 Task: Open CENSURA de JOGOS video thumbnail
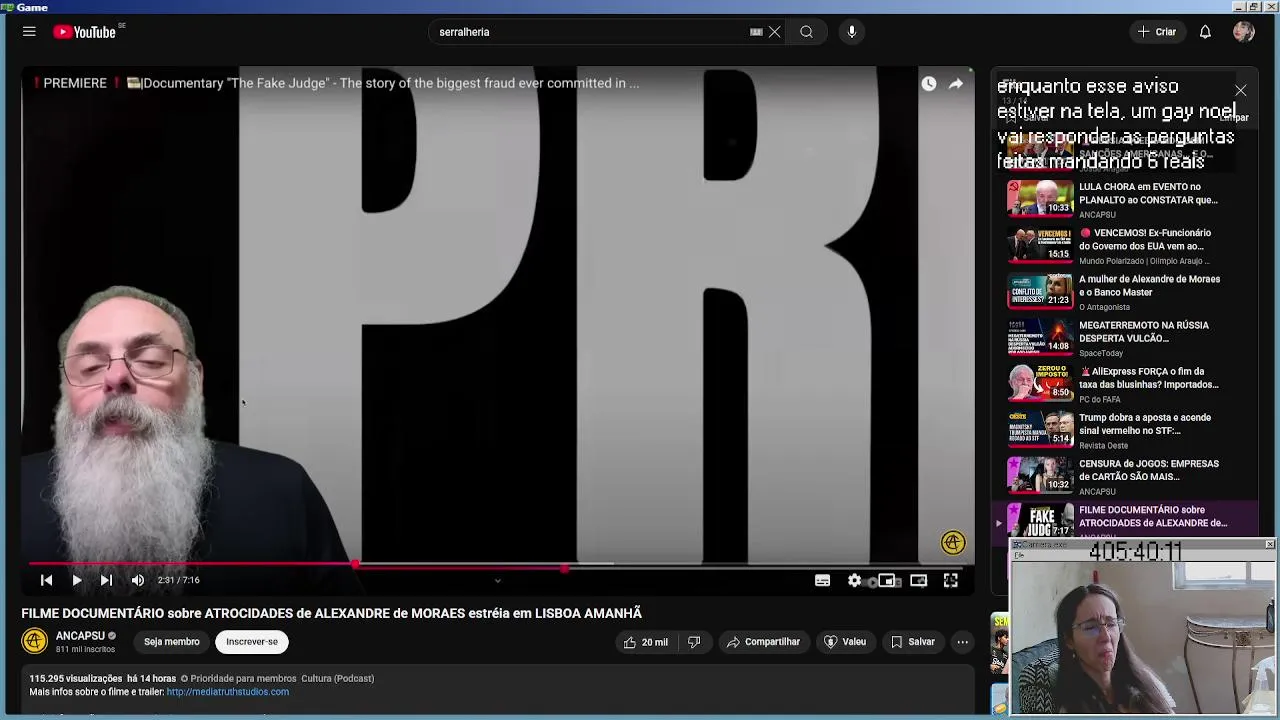(x=1040, y=474)
